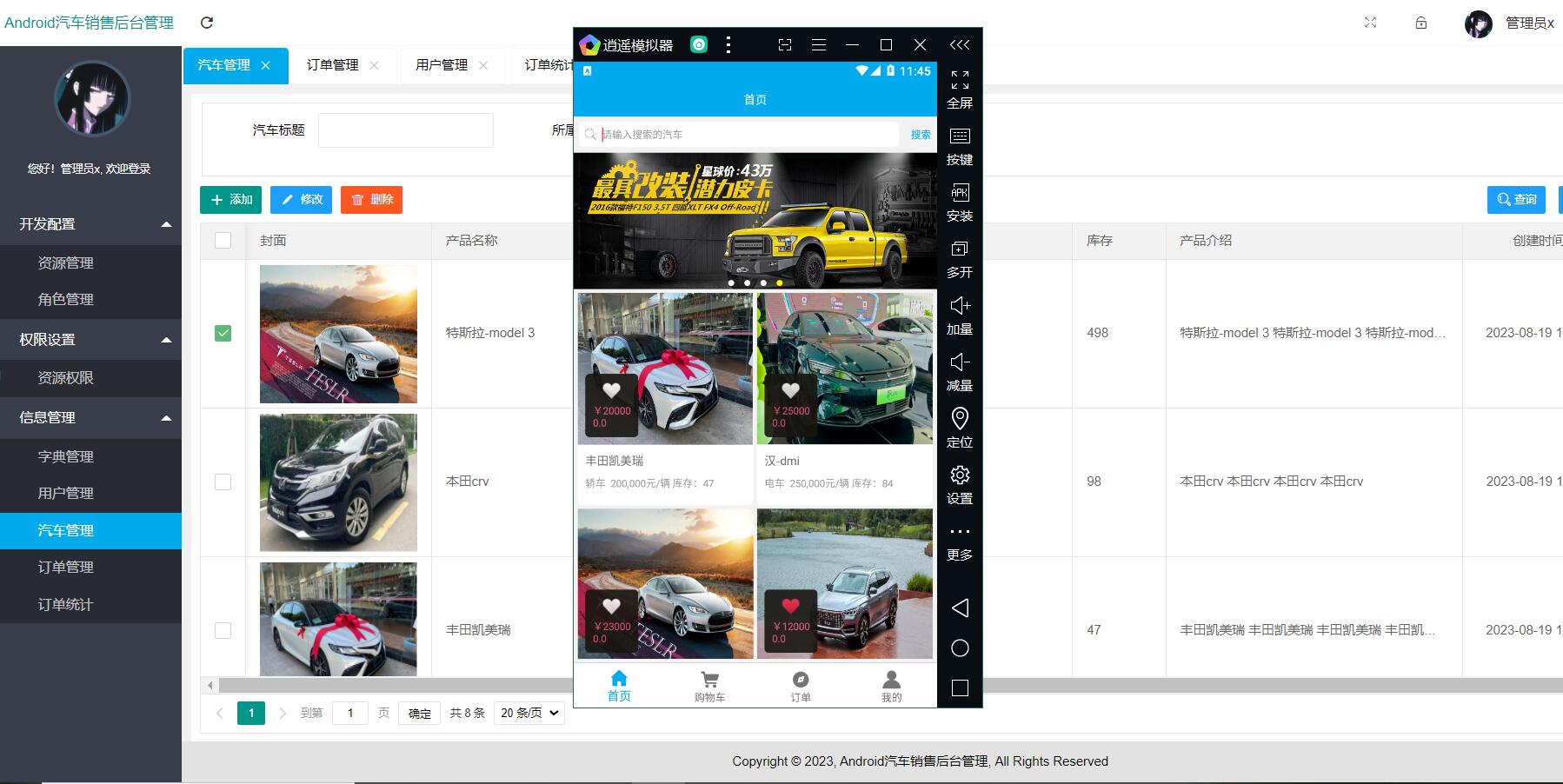The image size is (1563, 784).
Task: Switch to the 订单管理 tab
Action: point(333,65)
